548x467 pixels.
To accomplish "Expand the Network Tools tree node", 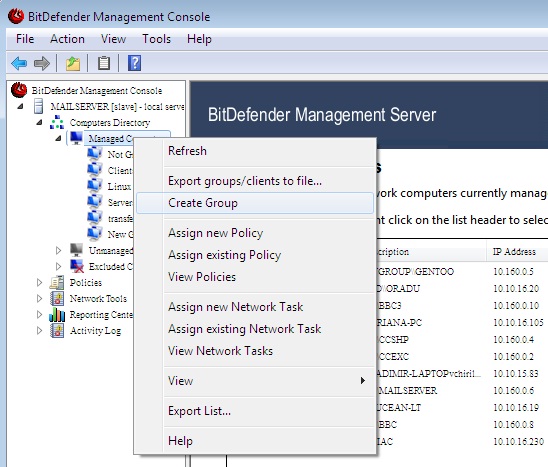I will click(x=39, y=299).
